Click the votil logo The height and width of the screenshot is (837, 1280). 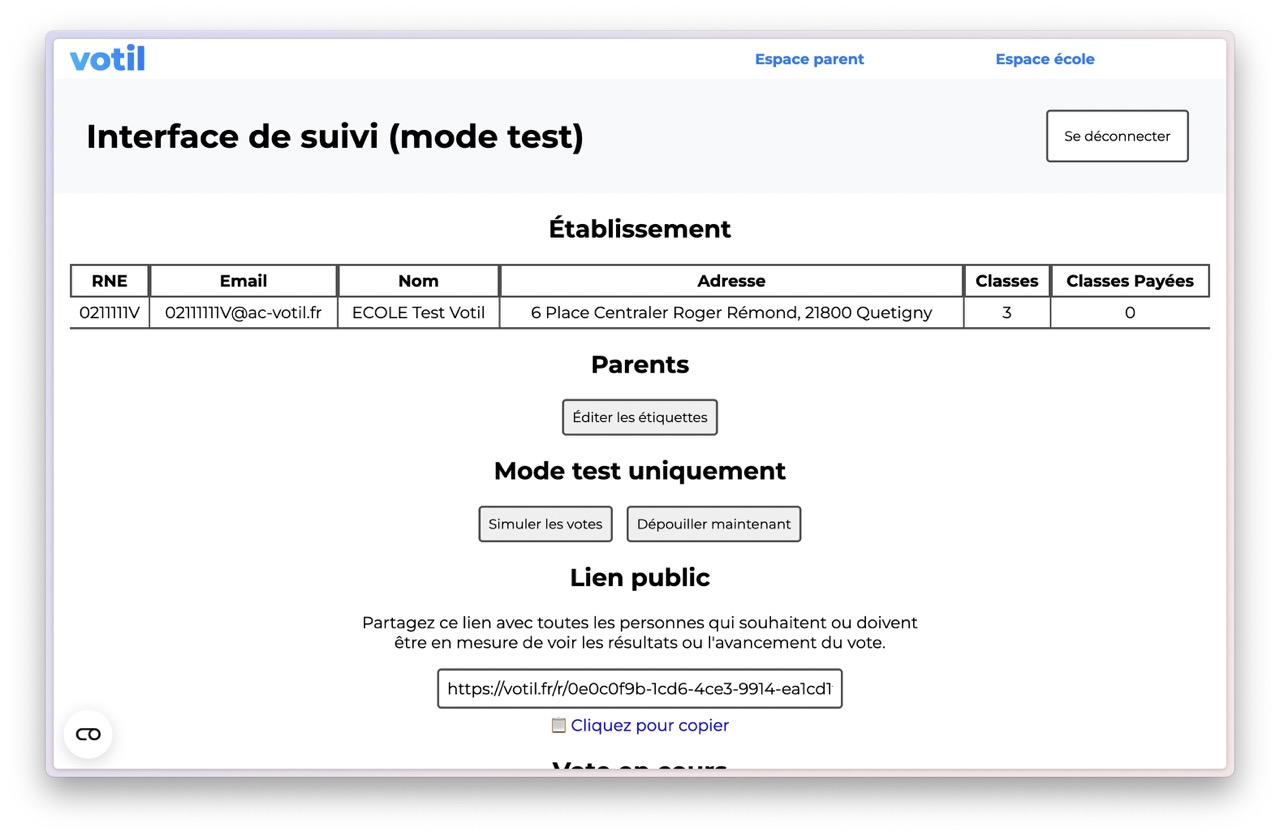point(107,58)
